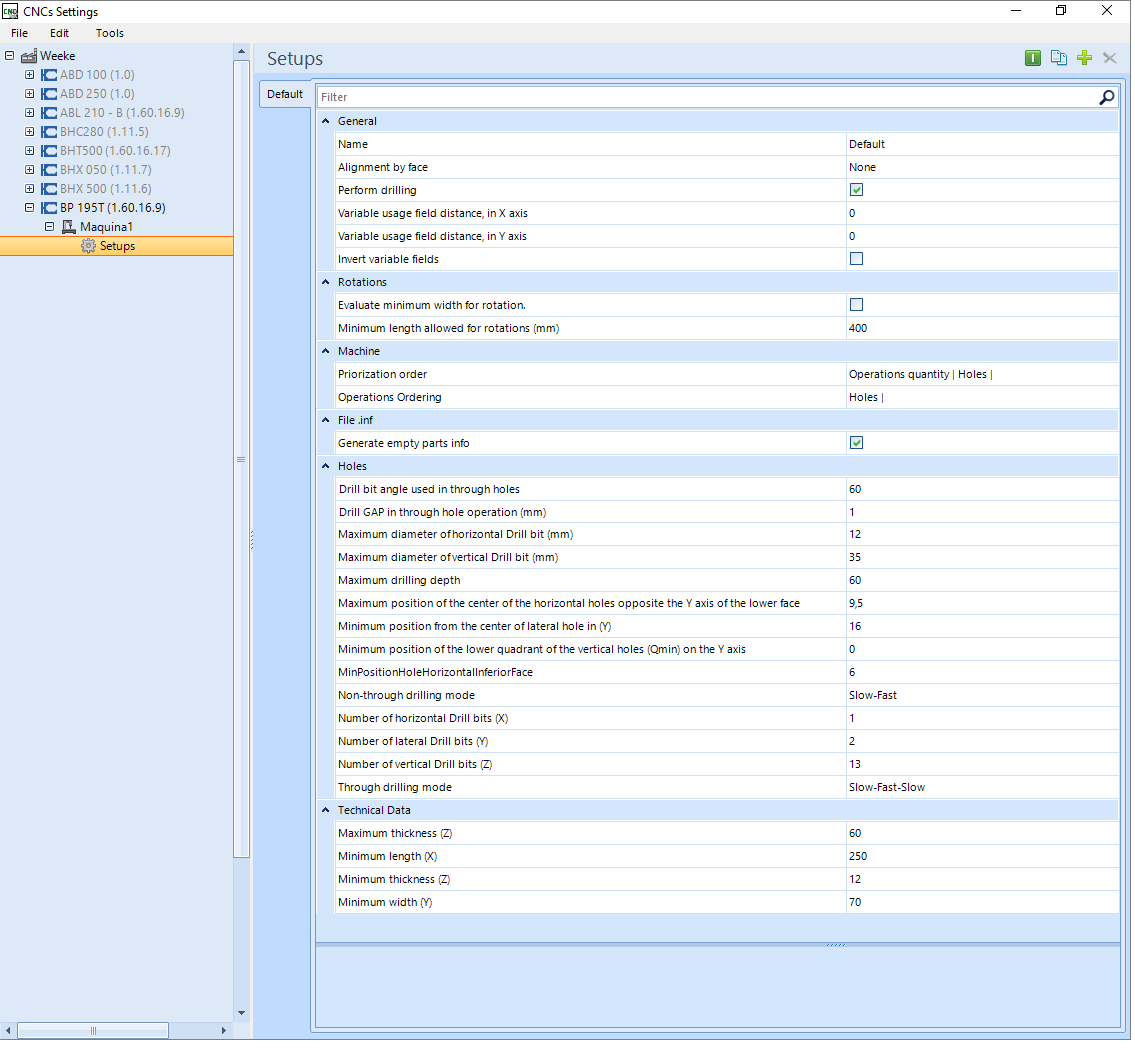Image resolution: width=1135 pixels, height=1050 pixels.
Task: Click the CNC icon beside ABD 100
Action: pyautogui.click(x=49, y=75)
